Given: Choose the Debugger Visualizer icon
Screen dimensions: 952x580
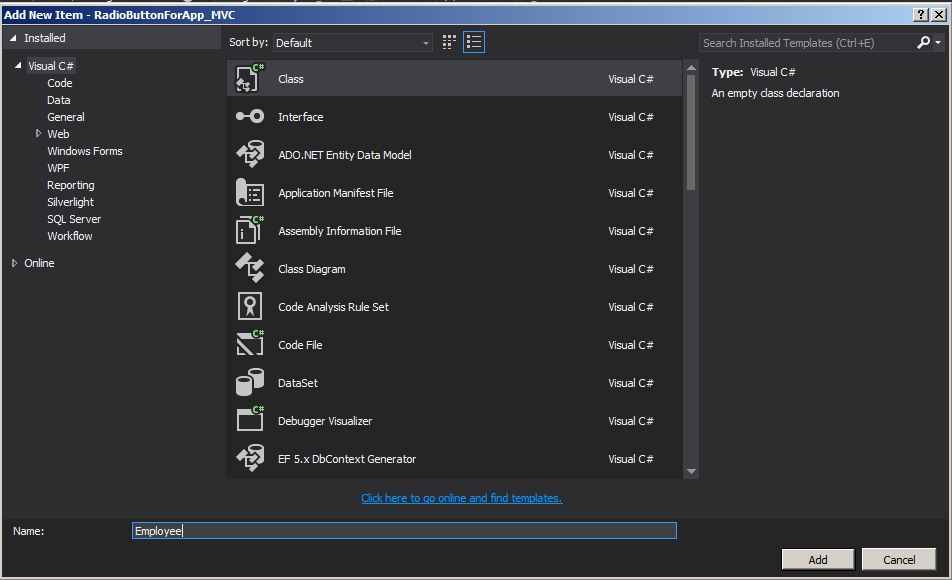Looking at the screenshot, I should tap(249, 421).
